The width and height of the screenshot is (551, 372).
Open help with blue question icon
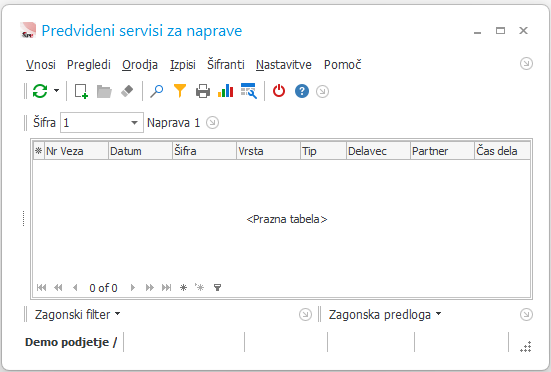tap(302, 91)
